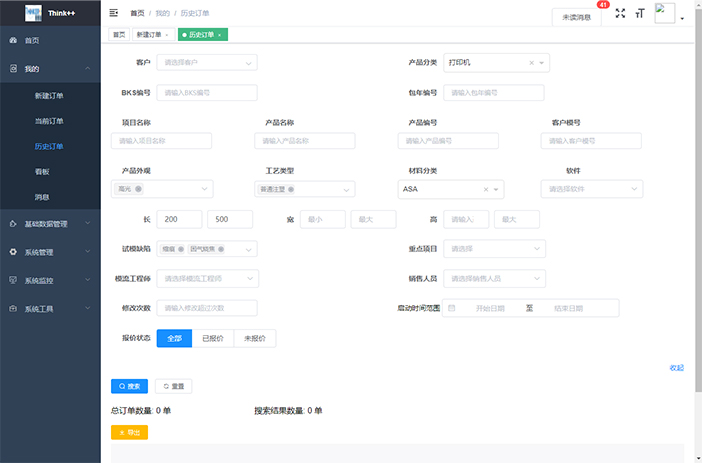Click the 系统工具 toolbox icon

13,309
